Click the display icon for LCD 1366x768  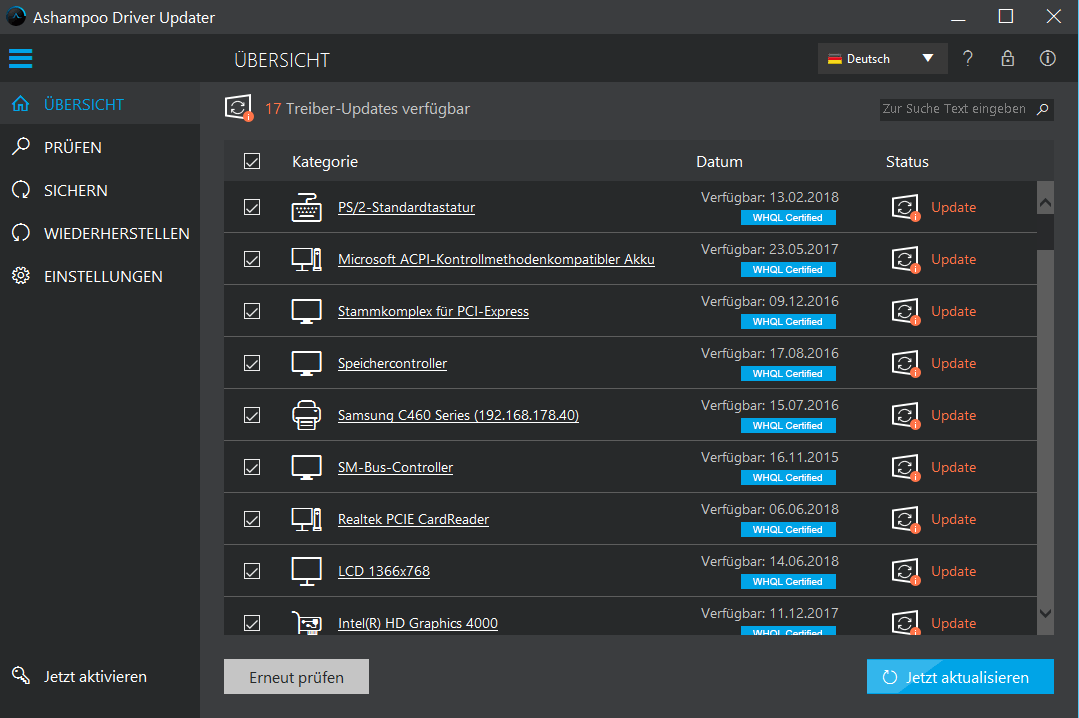tap(306, 571)
